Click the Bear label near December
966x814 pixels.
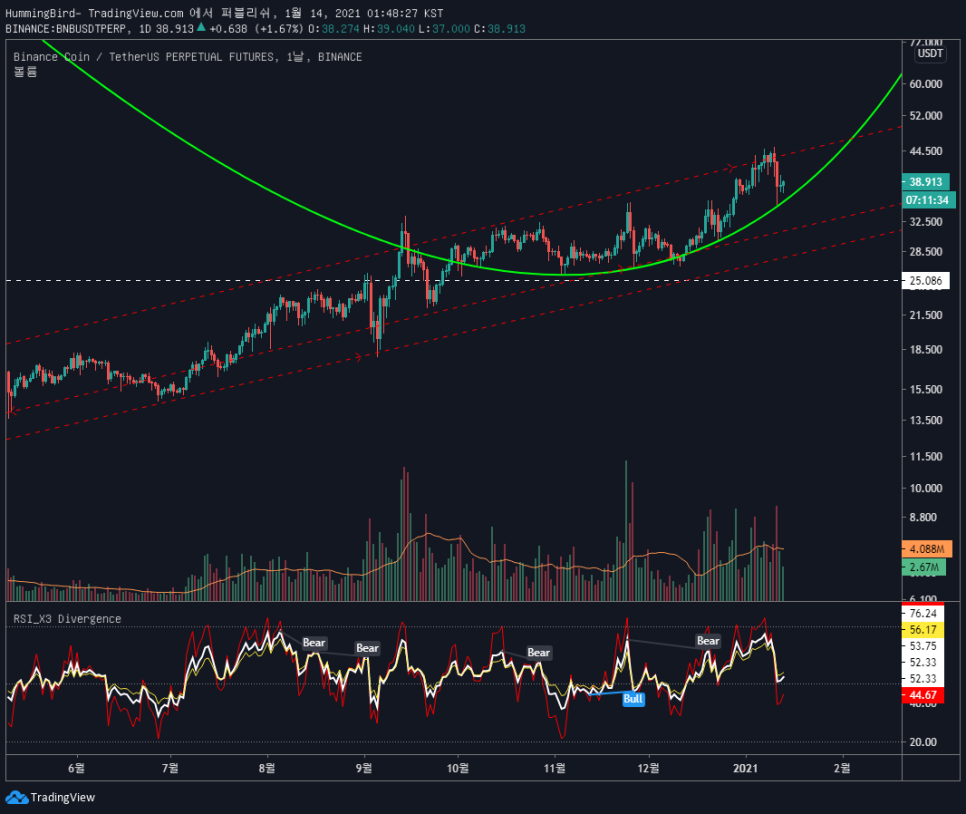(708, 641)
